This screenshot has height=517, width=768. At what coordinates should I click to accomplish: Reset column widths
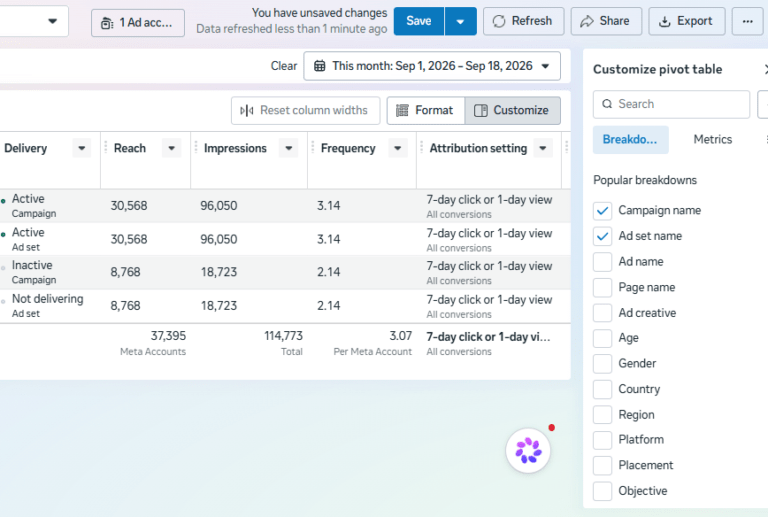point(306,111)
